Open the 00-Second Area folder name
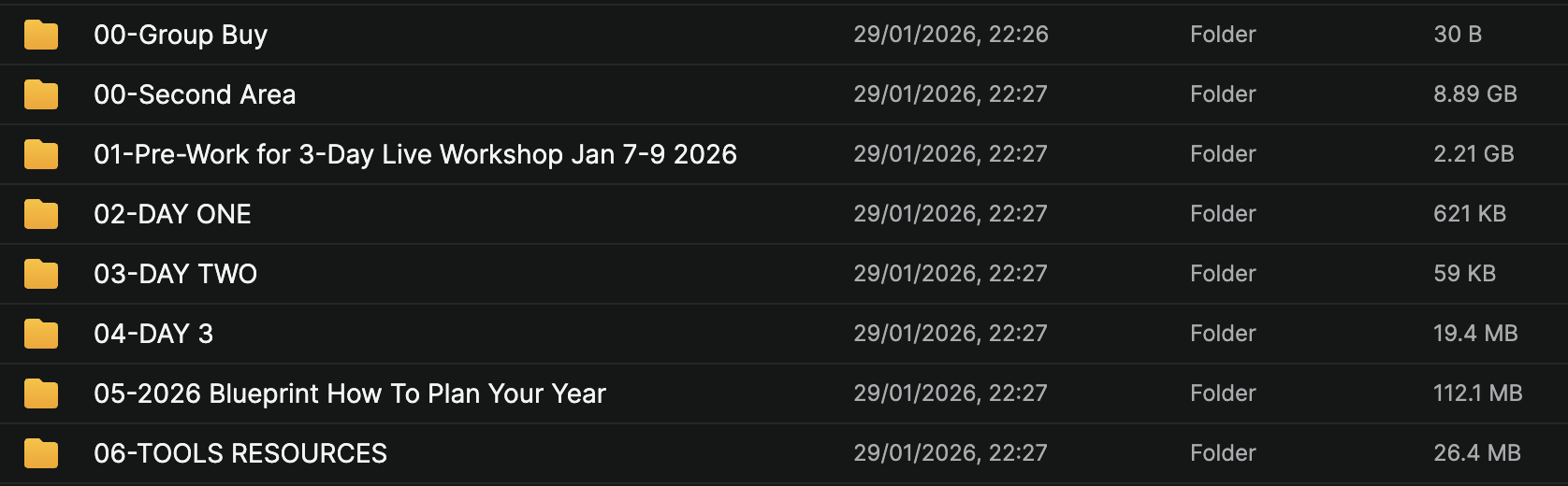This screenshot has height=486, width=1568. (x=195, y=94)
